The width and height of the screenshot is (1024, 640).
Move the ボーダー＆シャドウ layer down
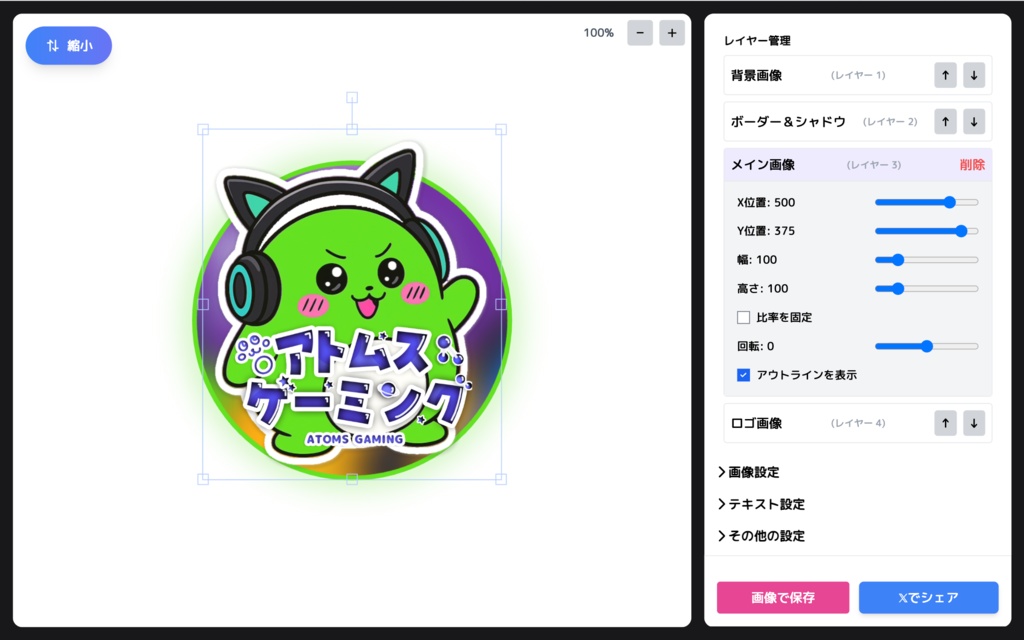[x=973, y=121]
